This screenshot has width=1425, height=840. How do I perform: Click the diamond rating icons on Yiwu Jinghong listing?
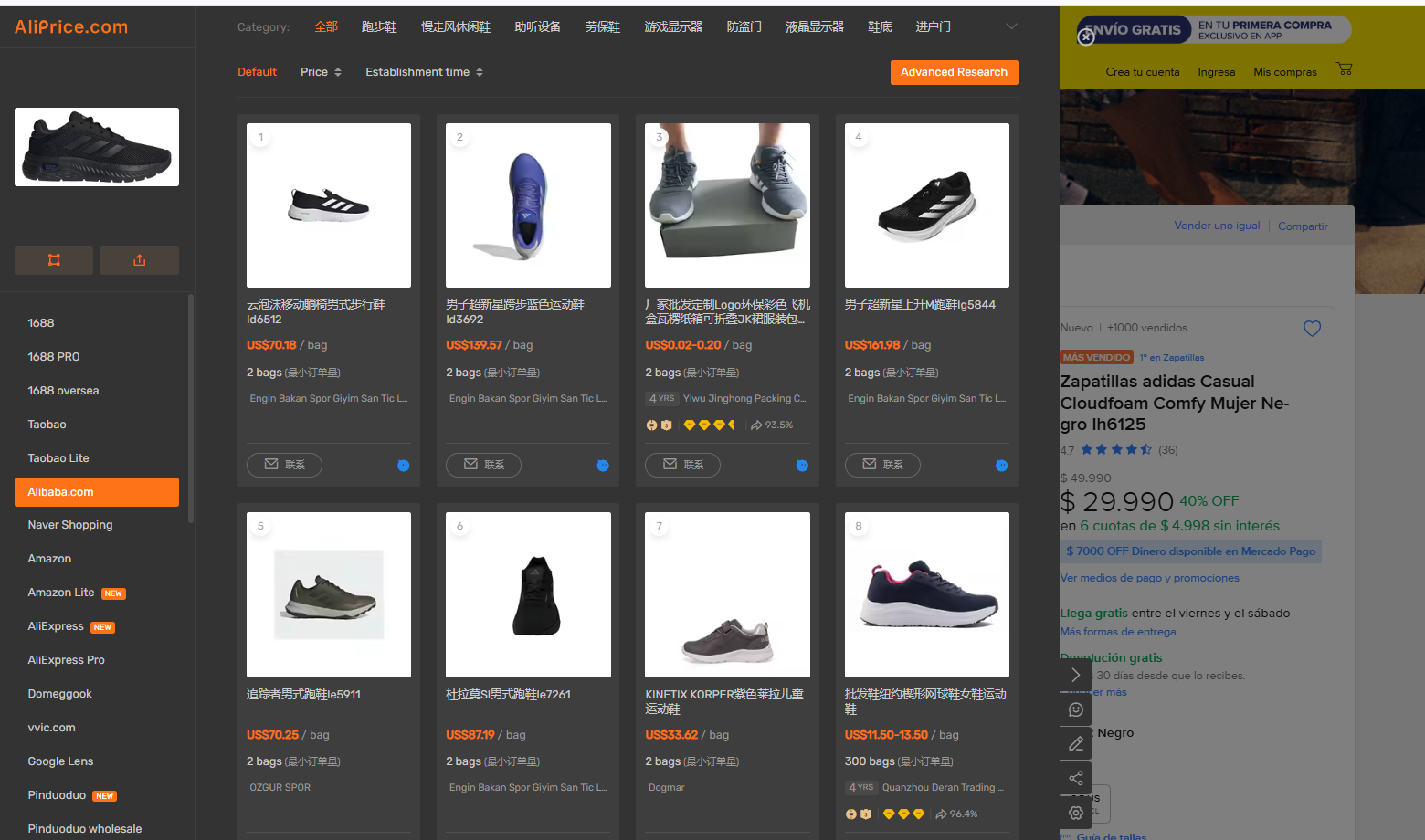point(710,425)
